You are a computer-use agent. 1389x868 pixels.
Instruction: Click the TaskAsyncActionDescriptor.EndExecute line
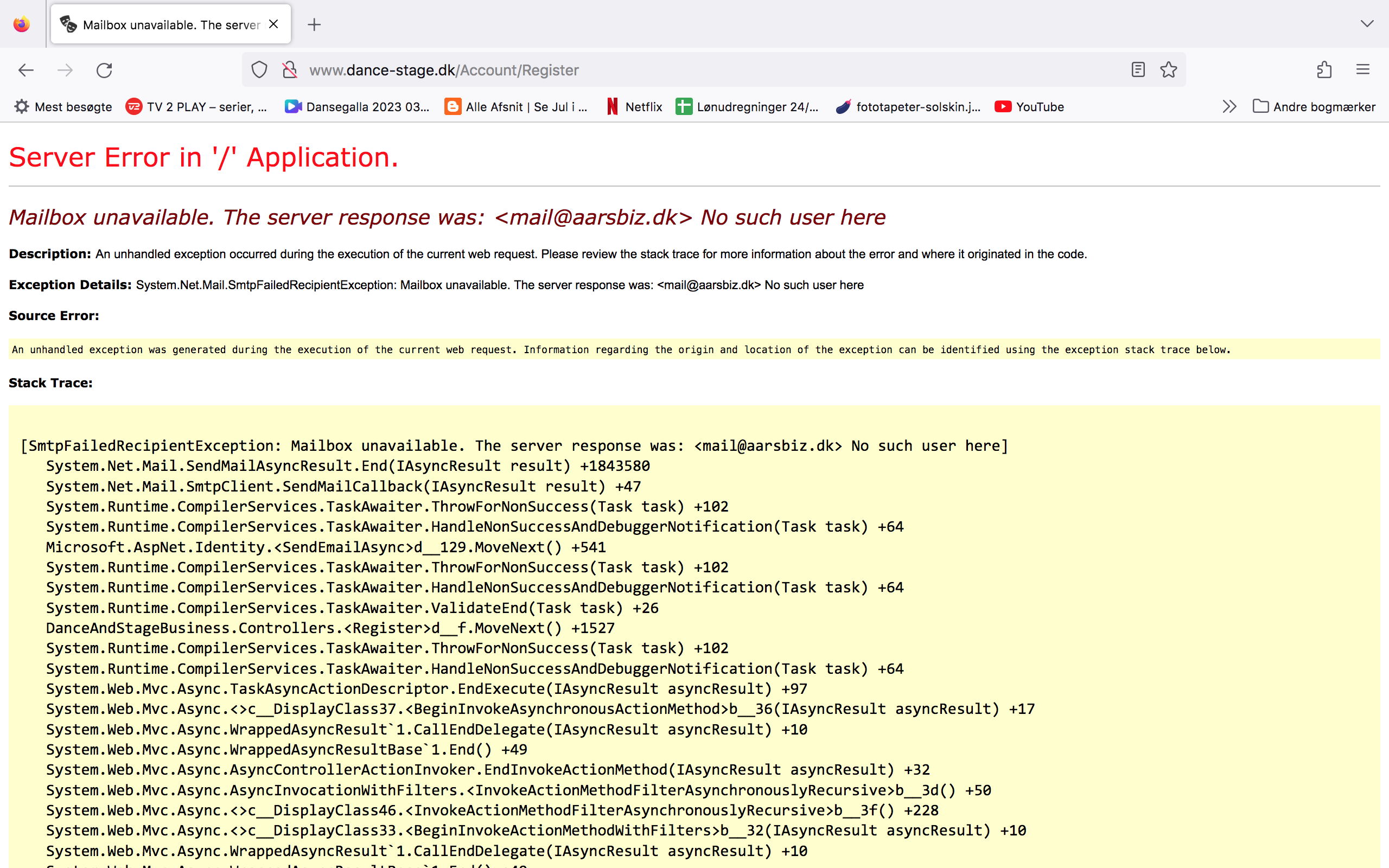(426, 689)
